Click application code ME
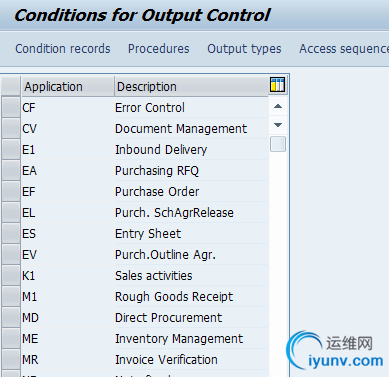This screenshot has width=389, height=377. 30,339
